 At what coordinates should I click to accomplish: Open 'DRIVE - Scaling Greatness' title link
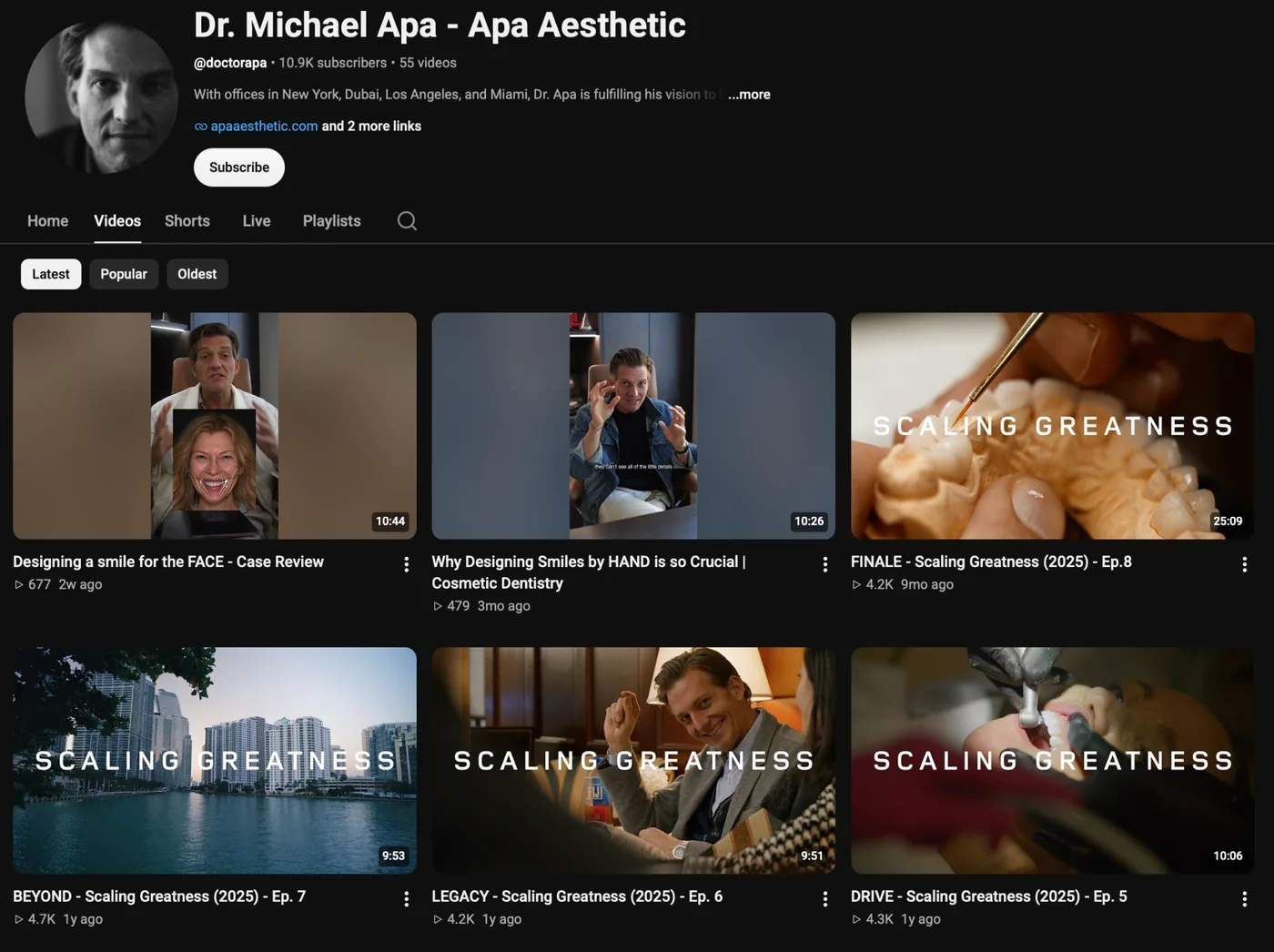pyautogui.click(x=989, y=896)
